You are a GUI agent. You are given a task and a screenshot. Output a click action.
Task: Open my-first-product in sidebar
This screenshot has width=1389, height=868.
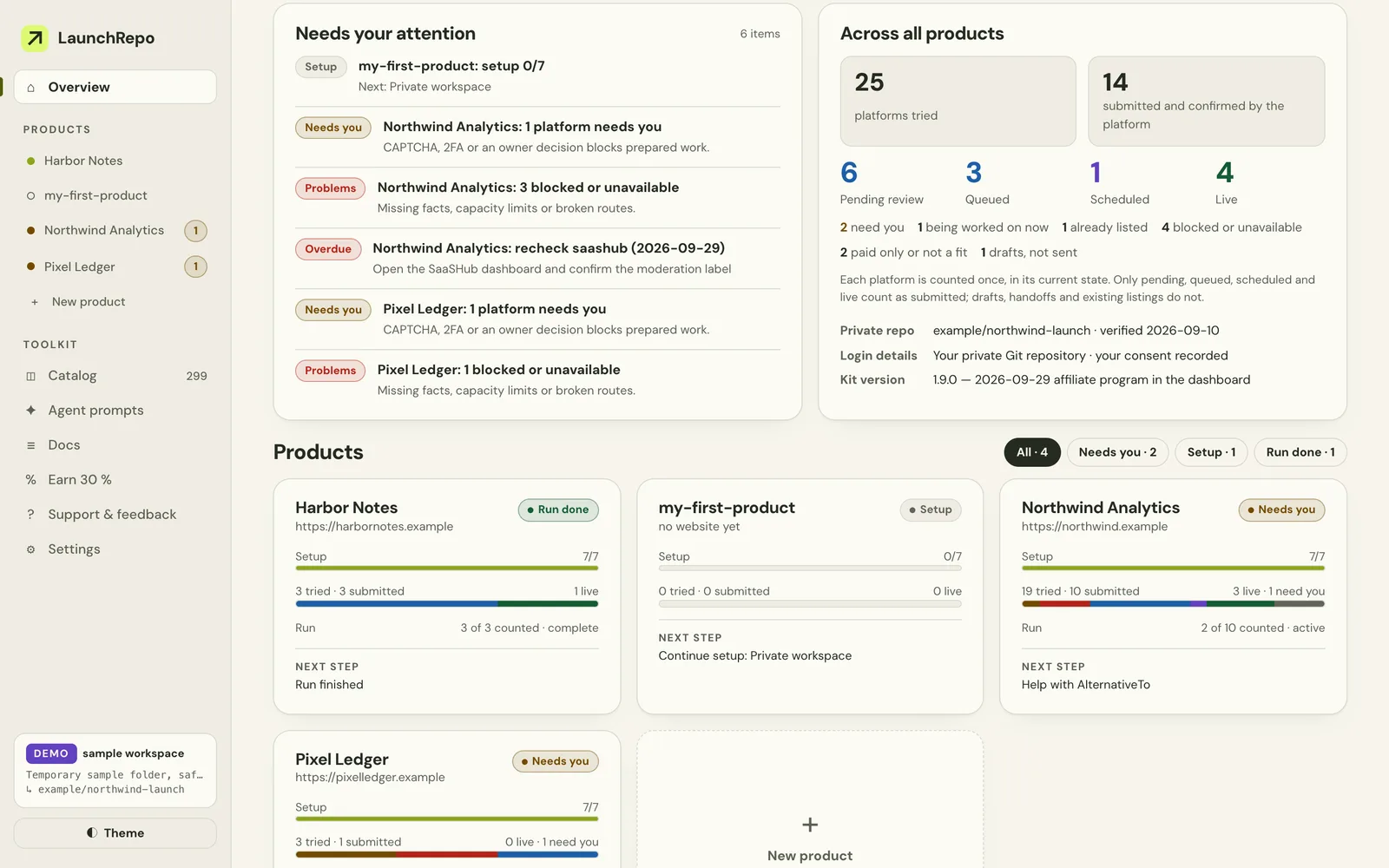tap(115, 196)
